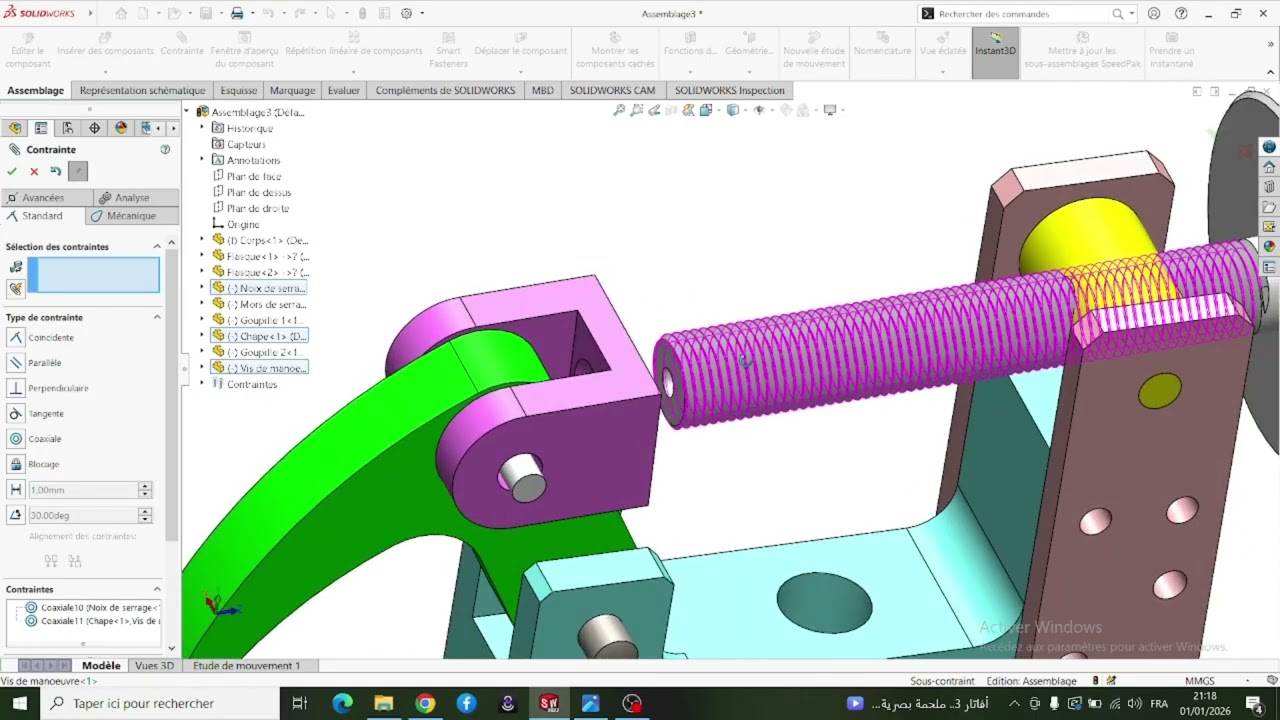Expand the Contraintes folder in tree

pos(202,384)
